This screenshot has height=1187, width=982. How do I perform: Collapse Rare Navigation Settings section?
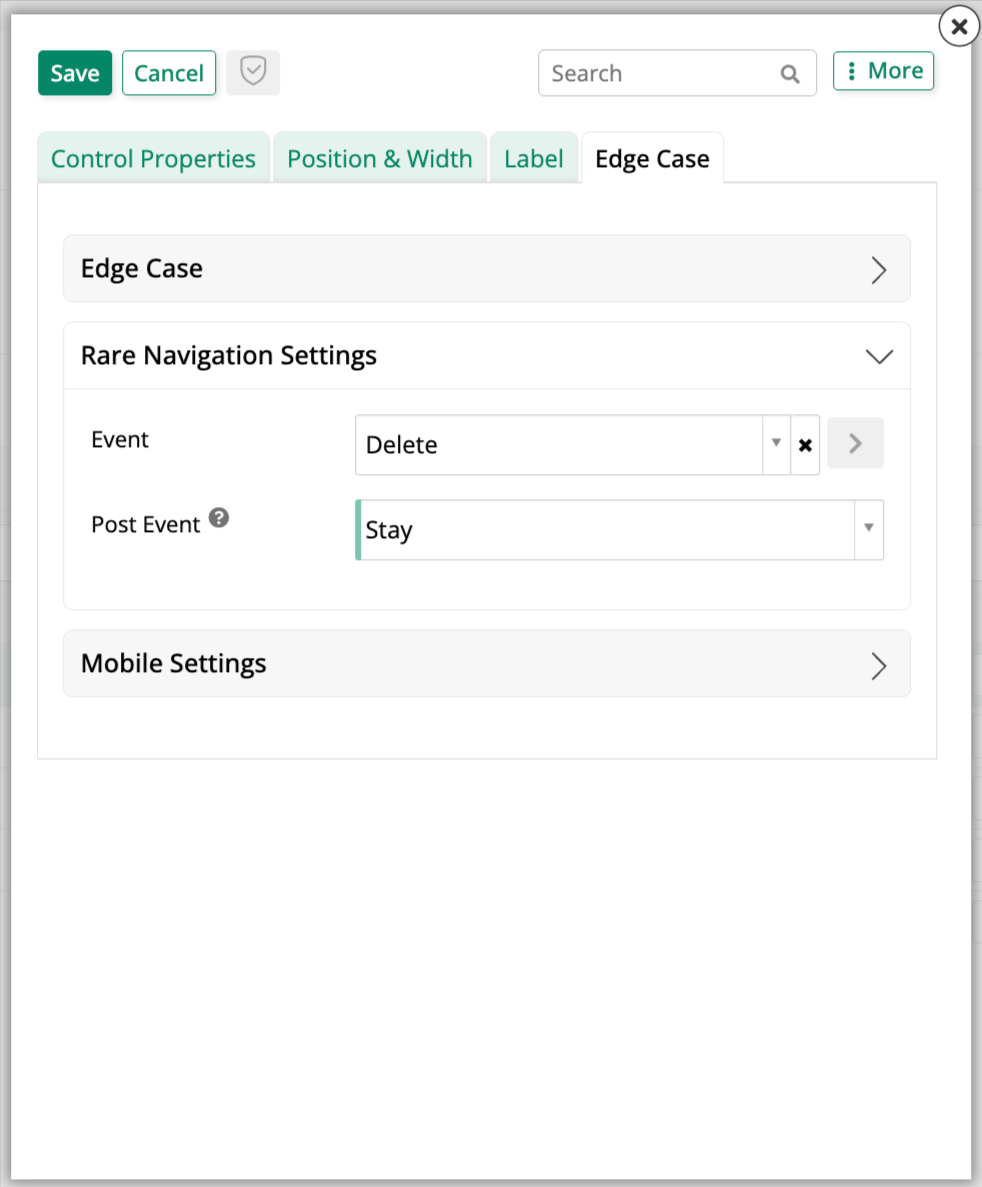(487, 356)
